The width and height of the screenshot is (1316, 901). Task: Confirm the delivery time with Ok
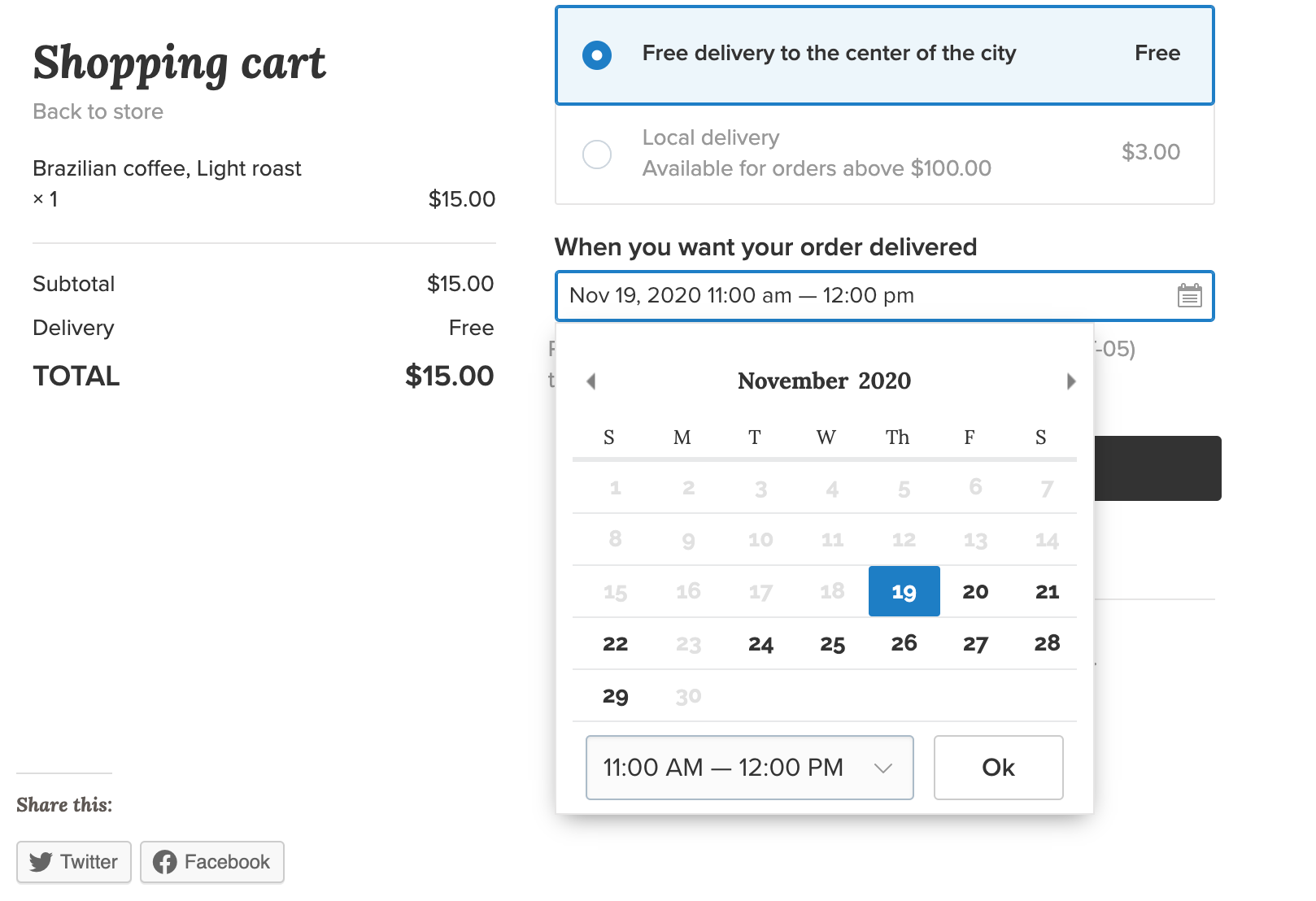click(998, 767)
